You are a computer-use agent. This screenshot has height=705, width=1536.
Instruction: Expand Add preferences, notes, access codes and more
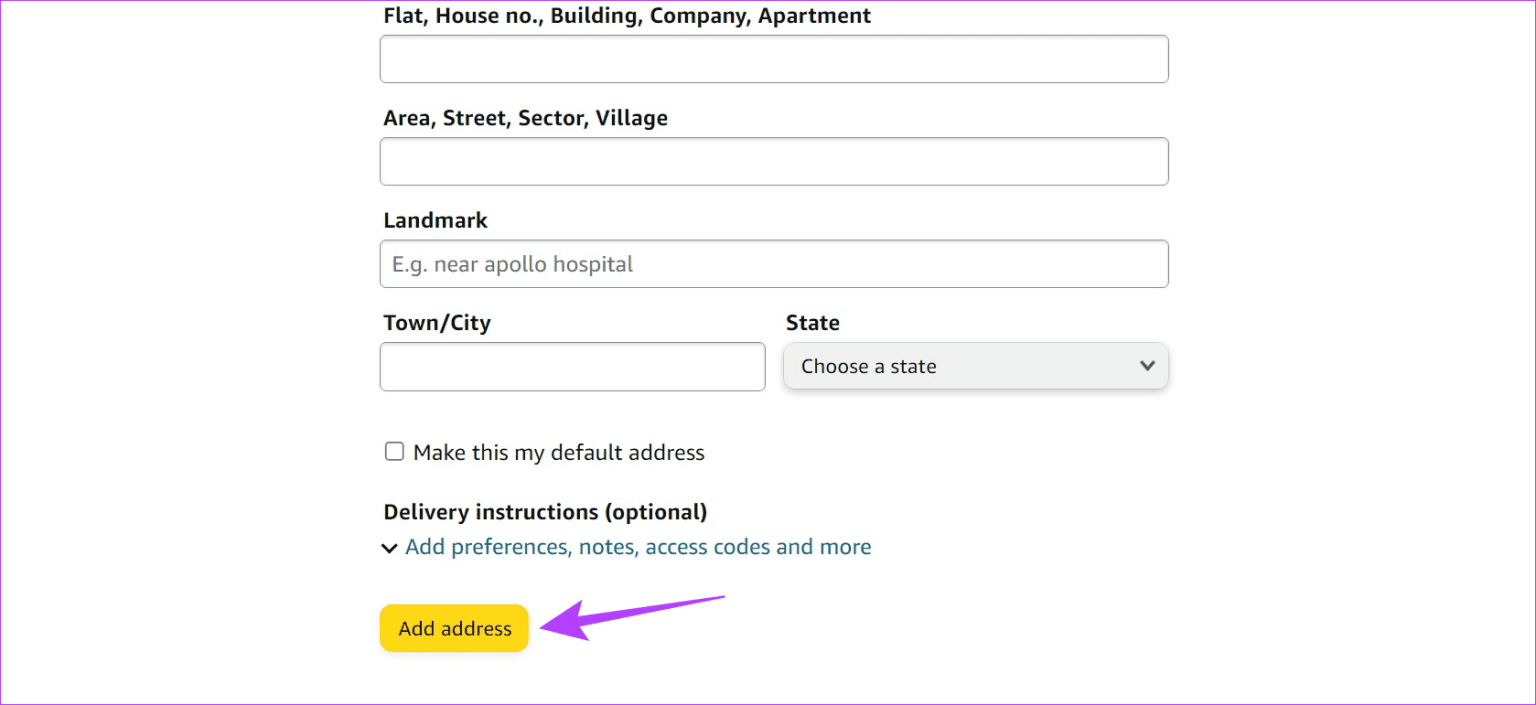click(x=638, y=546)
